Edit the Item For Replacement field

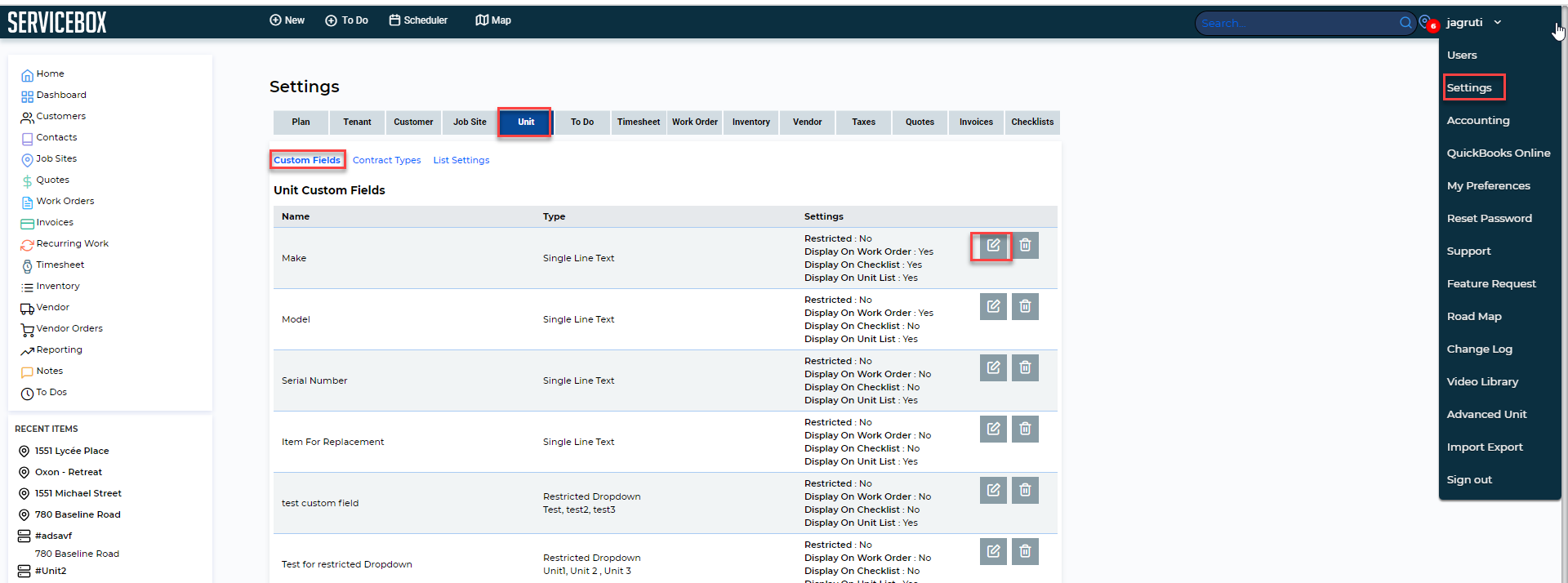993,429
